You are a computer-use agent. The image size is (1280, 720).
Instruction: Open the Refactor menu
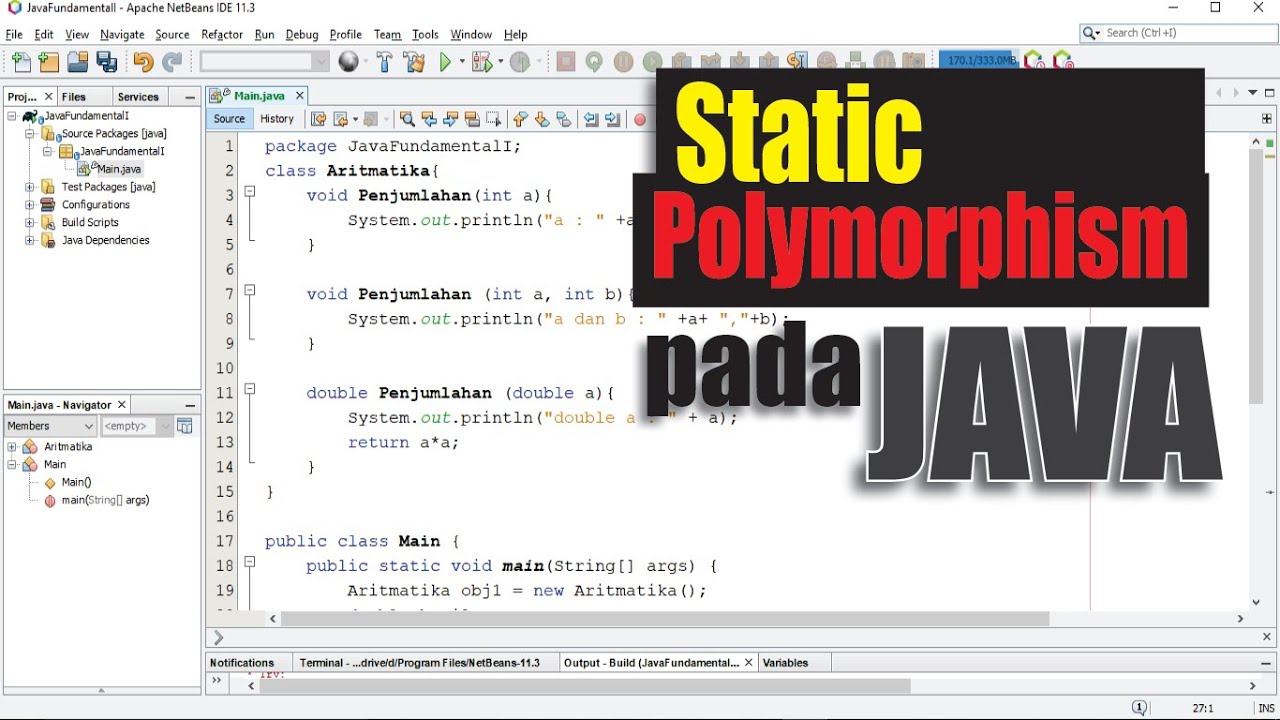click(x=222, y=34)
